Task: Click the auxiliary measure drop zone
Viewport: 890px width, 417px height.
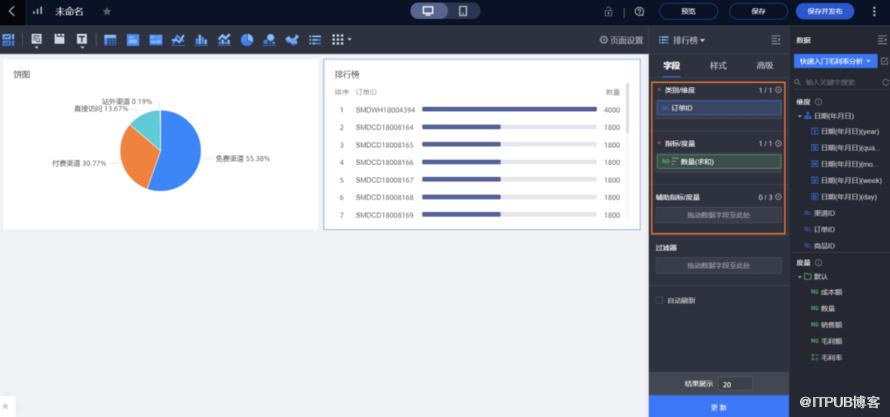Action: (x=719, y=216)
